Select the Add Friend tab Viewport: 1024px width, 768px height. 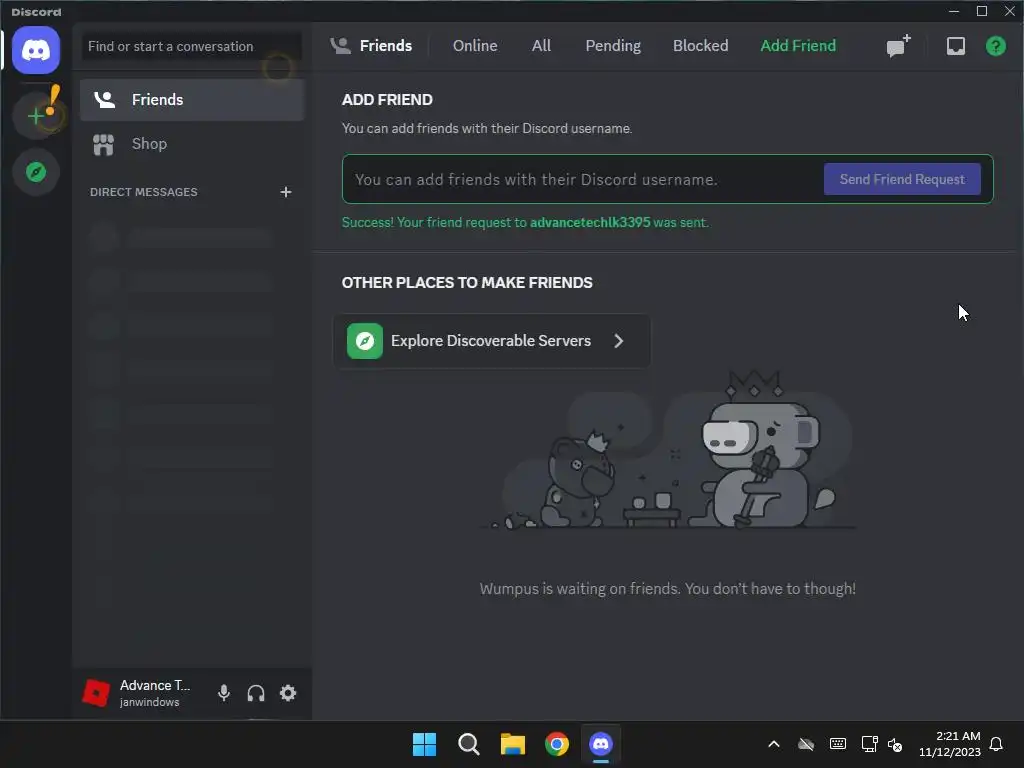click(x=798, y=46)
